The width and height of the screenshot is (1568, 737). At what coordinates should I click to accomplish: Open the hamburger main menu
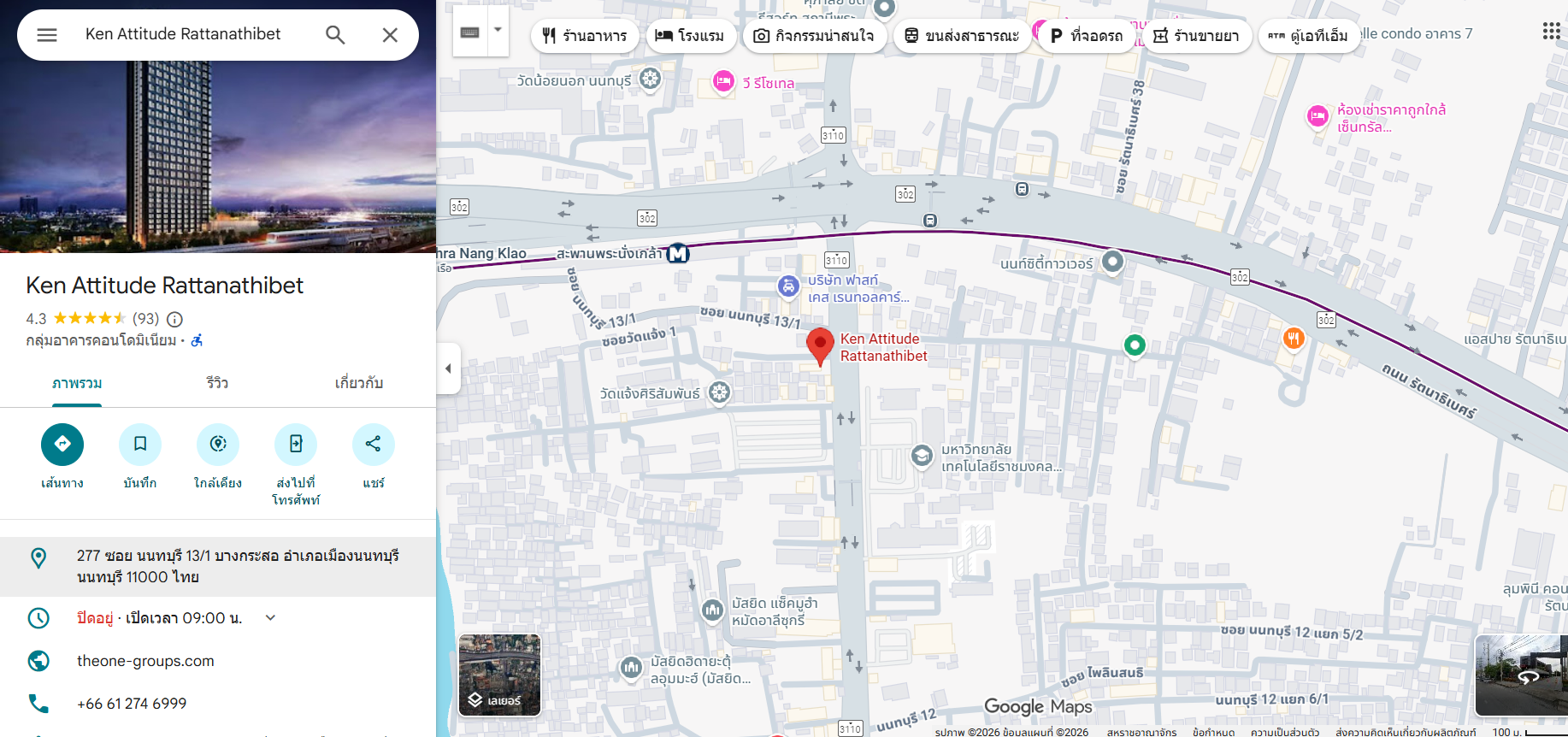(47, 35)
